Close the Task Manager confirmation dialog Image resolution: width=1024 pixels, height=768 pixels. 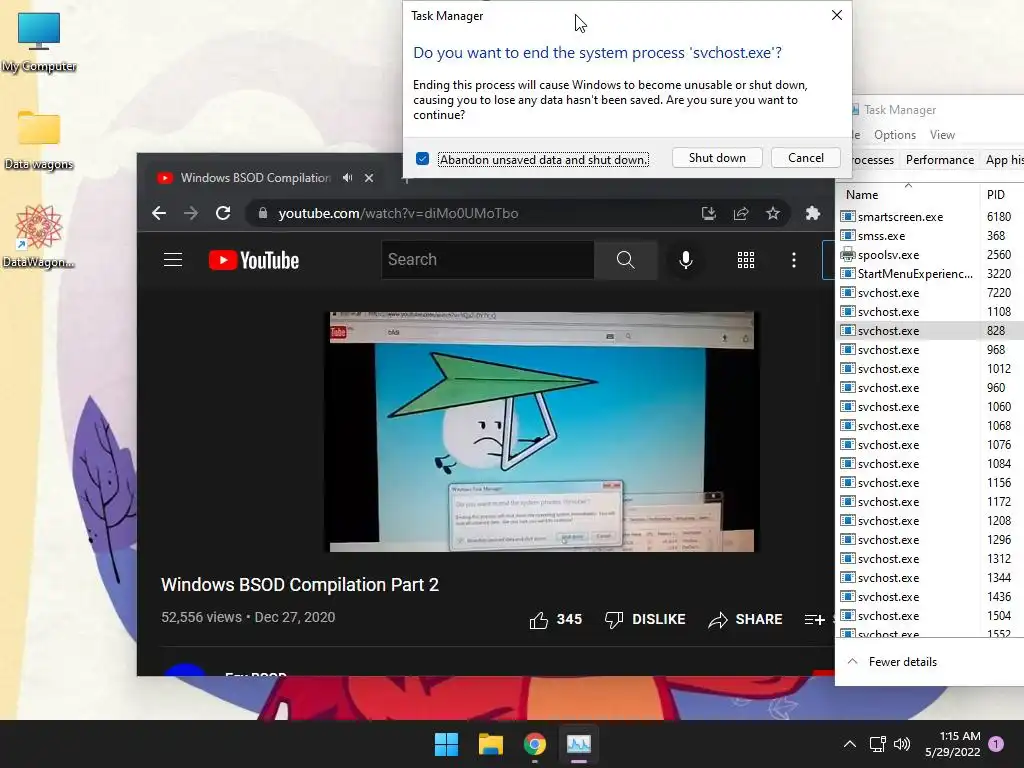click(x=837, y=15)
